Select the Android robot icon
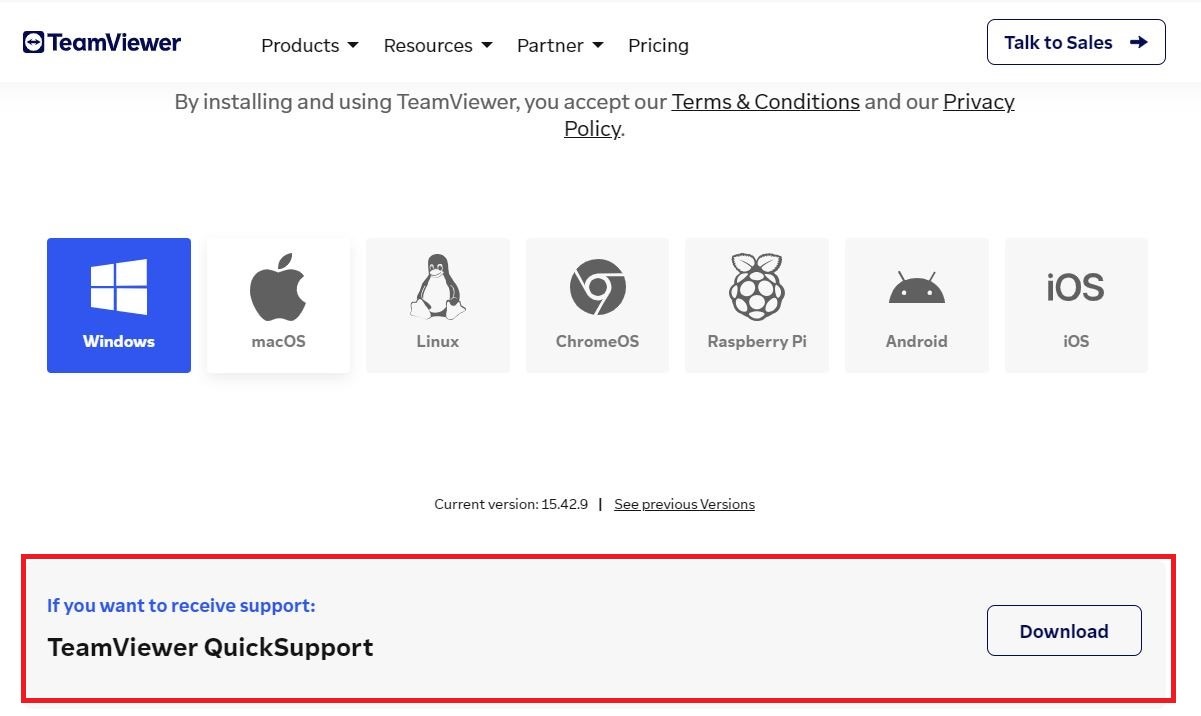The height and width of the screenshot is (716, 1201). point(916,289)
